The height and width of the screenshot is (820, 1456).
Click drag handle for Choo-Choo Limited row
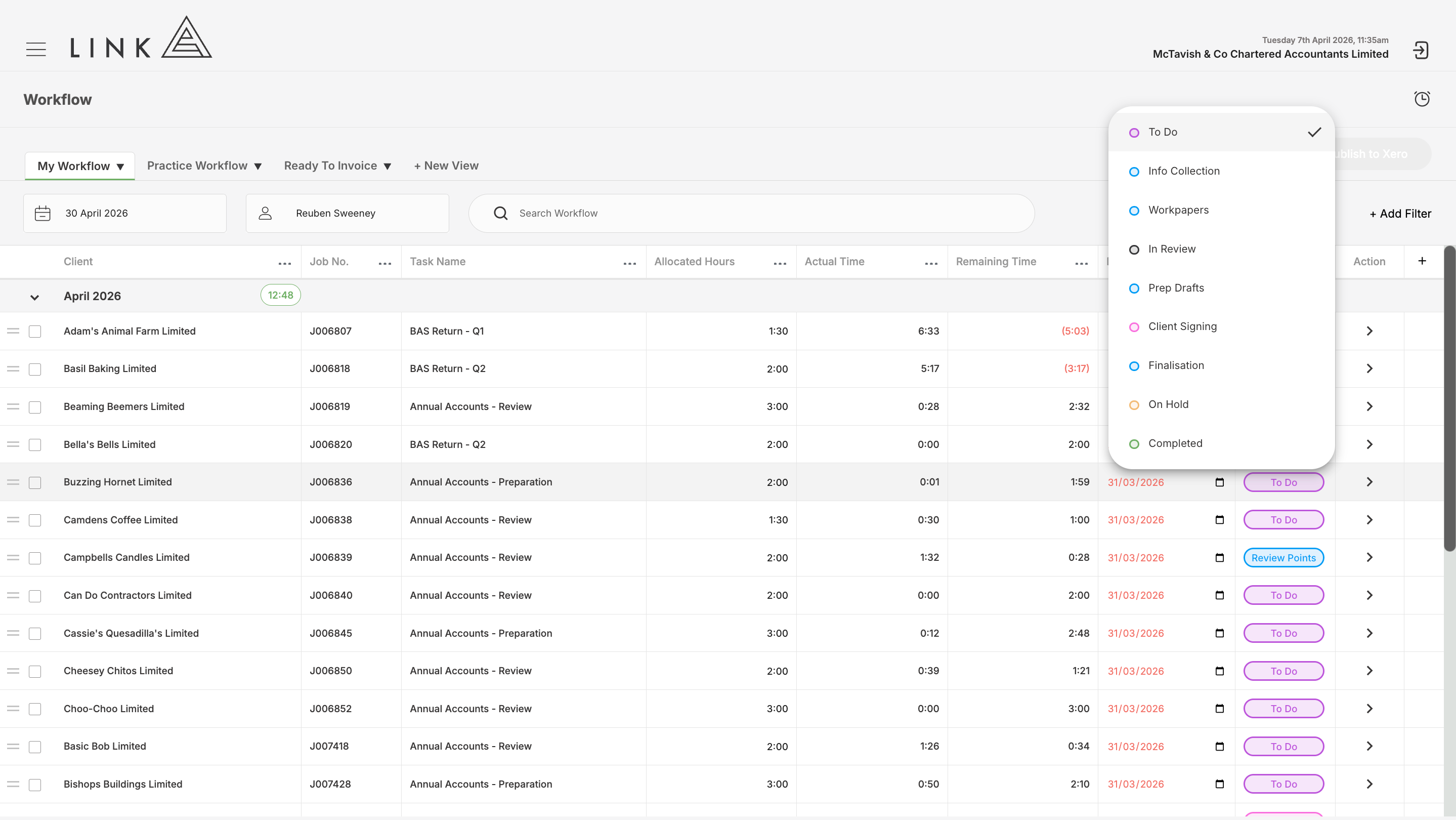(13, 709)
